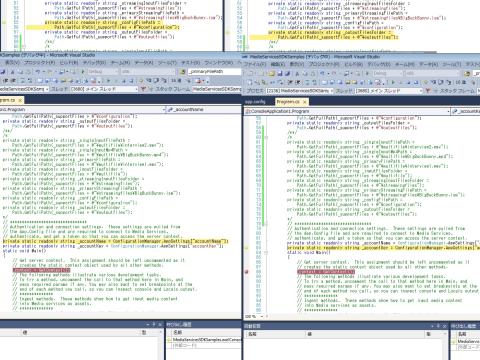Open 編集(E) menu in right window
The width and height of the screenshot is (480, 360).
pos(277,64)
